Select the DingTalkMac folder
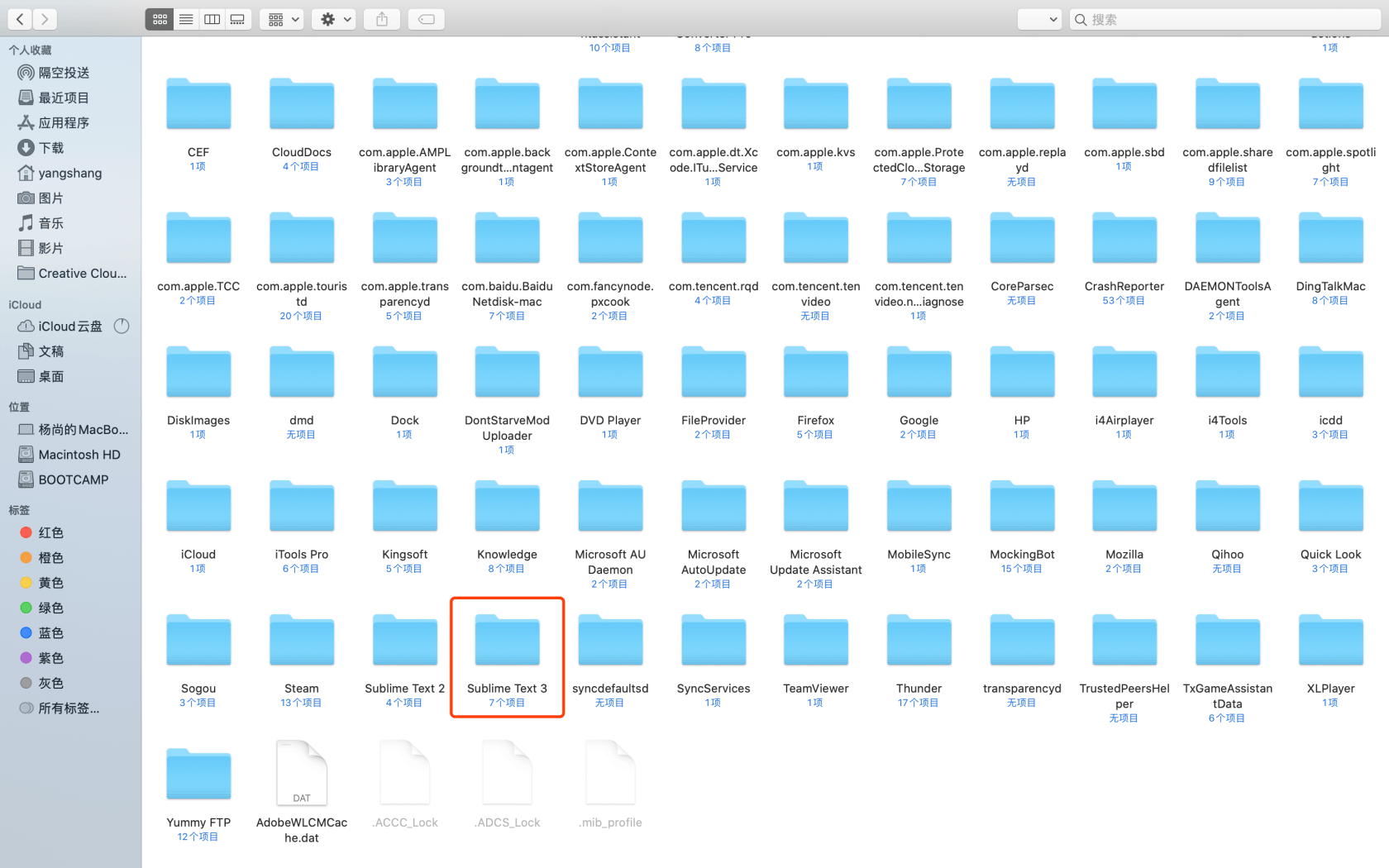The height and width of the screenshot is (868, 1389). (x=1330, y=238)
